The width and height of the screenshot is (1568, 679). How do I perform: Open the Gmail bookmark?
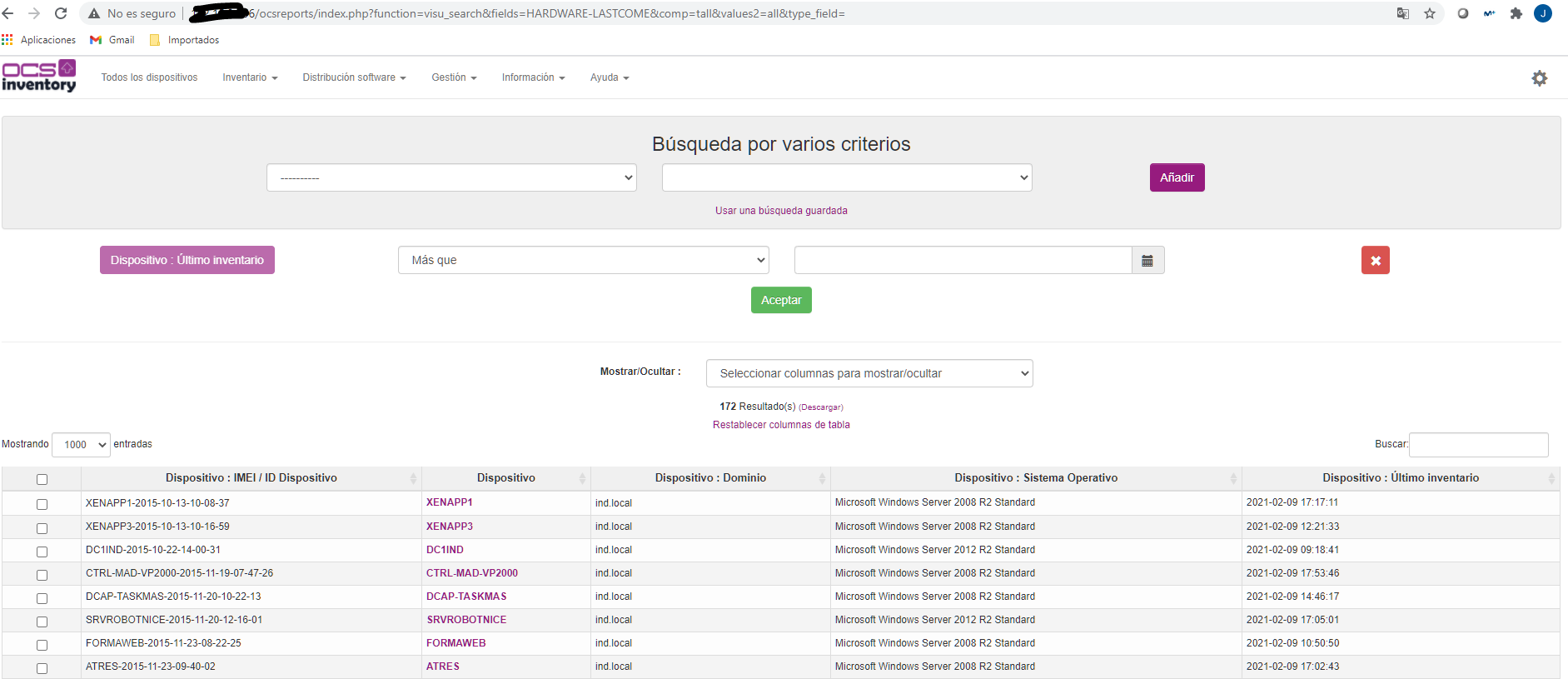pyautogui.click(x=112, y=40)
